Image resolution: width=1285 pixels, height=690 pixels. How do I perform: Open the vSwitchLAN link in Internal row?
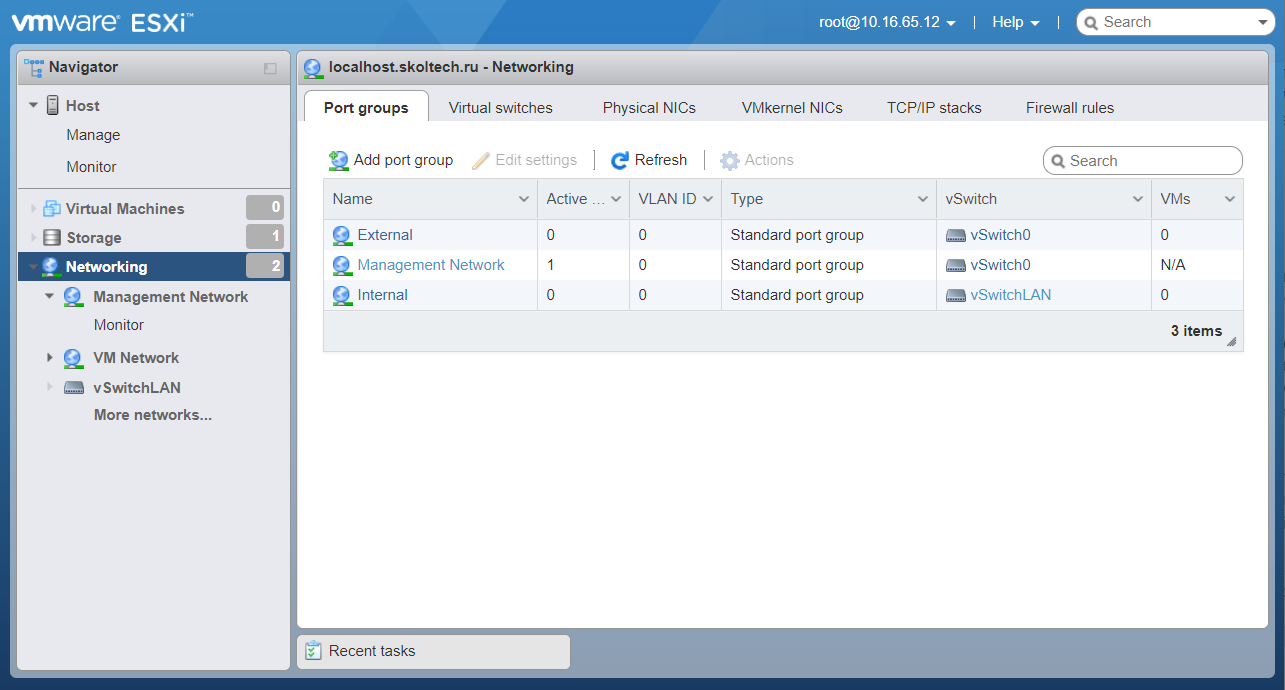pyautogui.click(x=1011, y=295)
